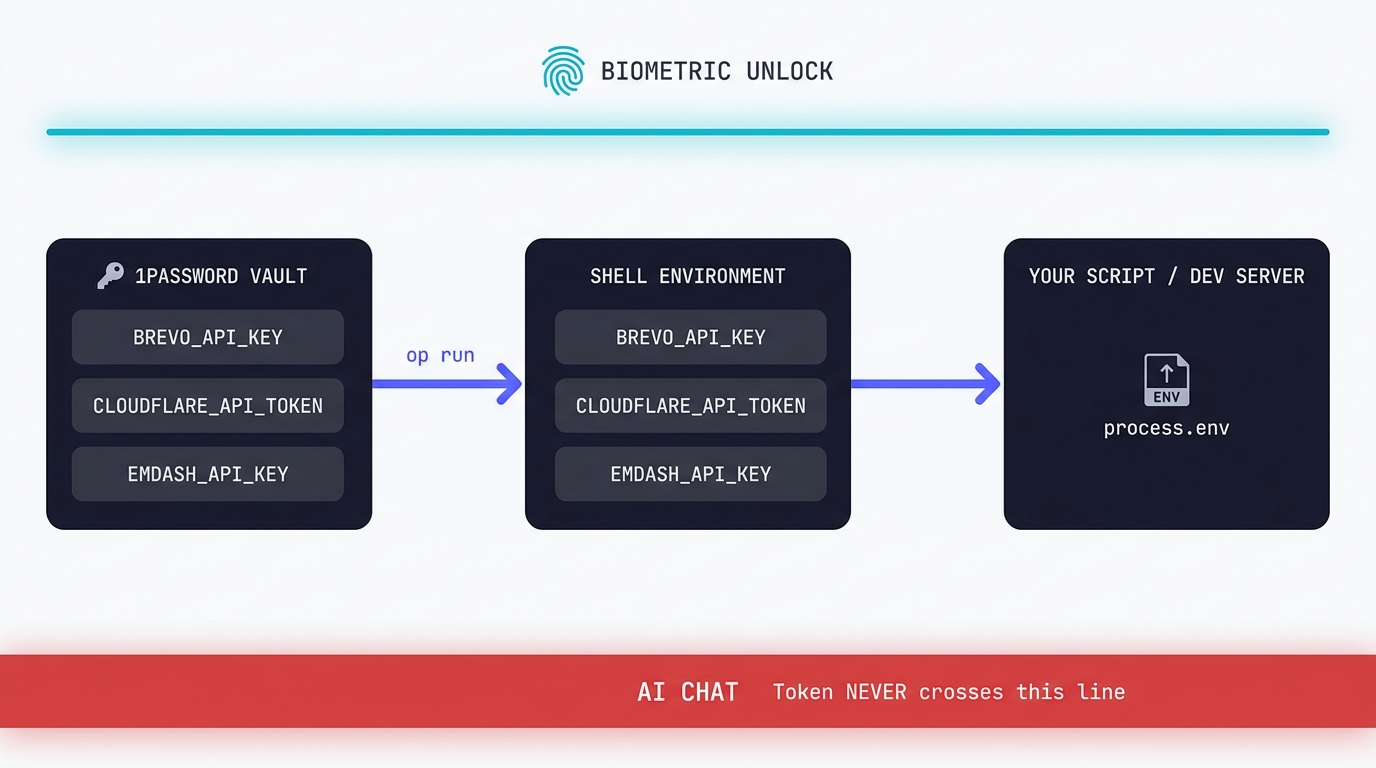
Task: Click the 1PASSWORD VAULT title
Action: tap(221, 276)
